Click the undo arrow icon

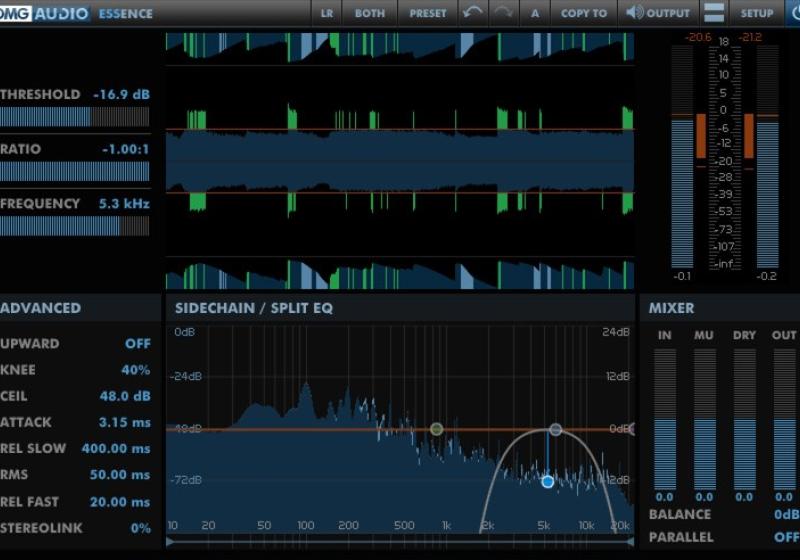pos(472,13)
